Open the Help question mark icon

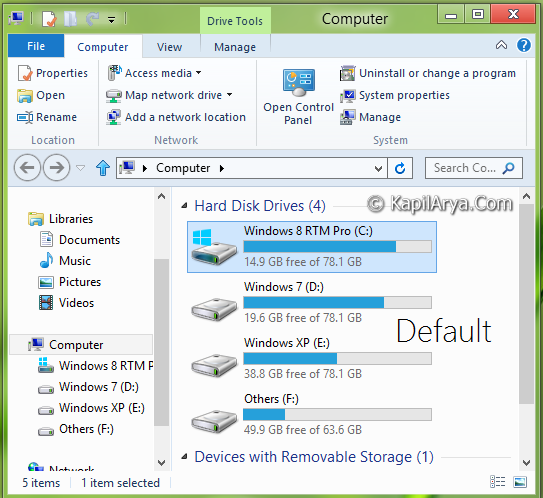click(x=524, y=45)
